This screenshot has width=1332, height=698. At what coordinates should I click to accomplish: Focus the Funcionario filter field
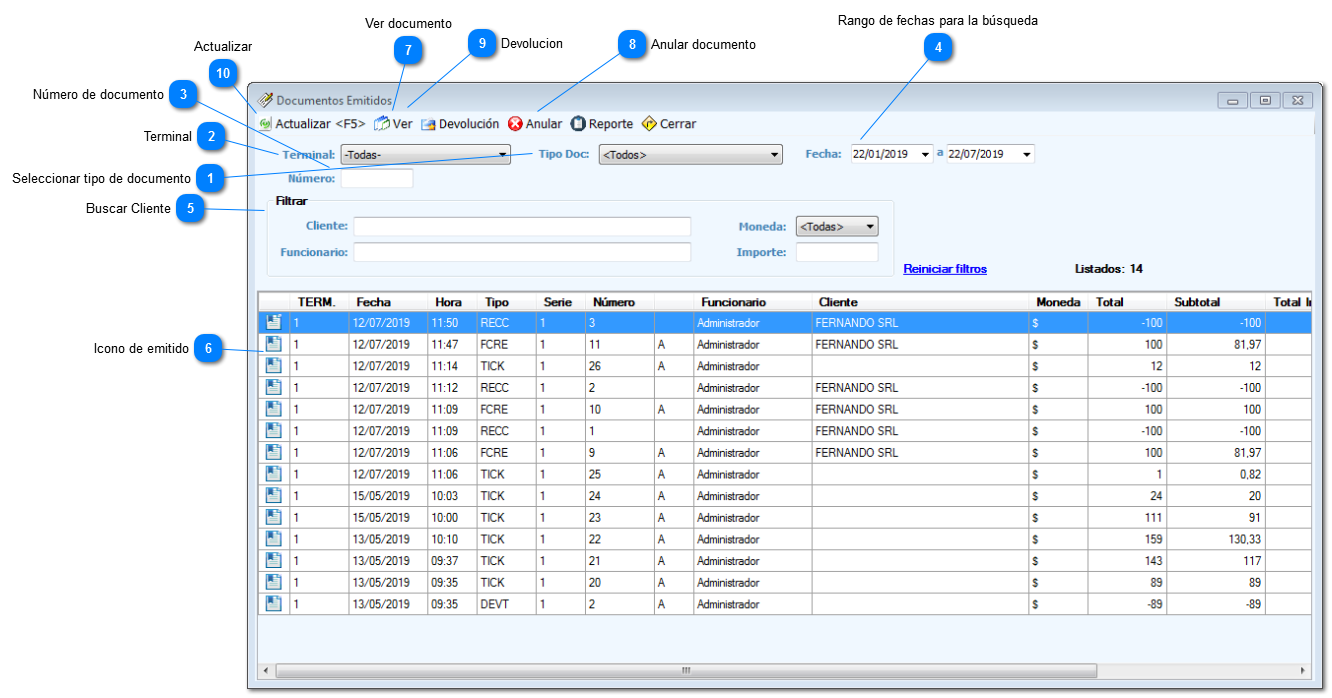click(522, 252)
